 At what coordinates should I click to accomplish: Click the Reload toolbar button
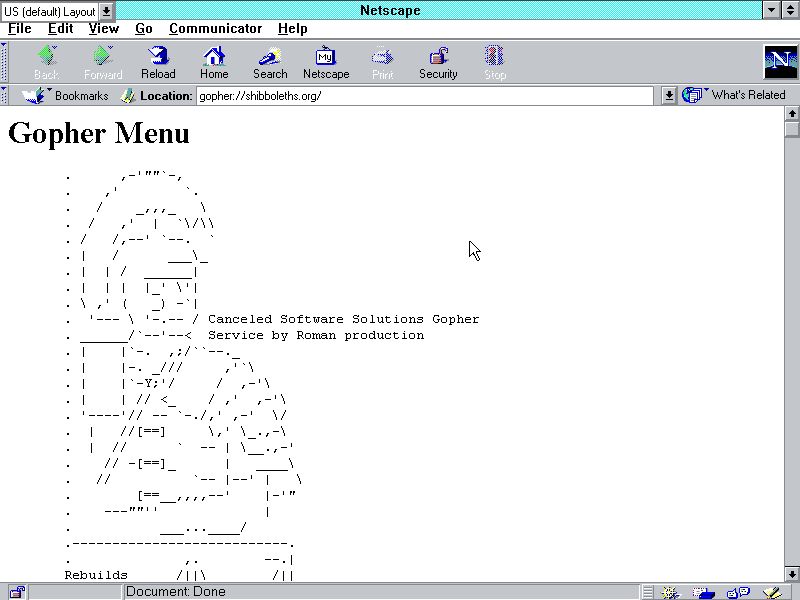coord(158,62)
